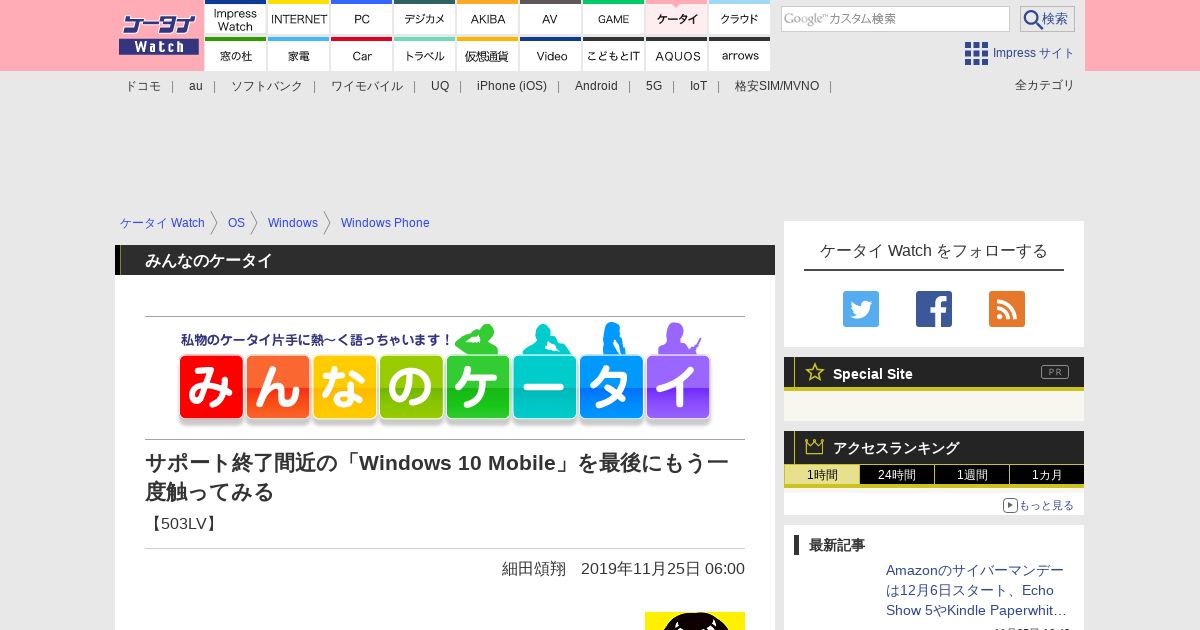Screen dimensions: 1200x630
Task: Click the Google custom search field
Action: click(x=895, y=19)
